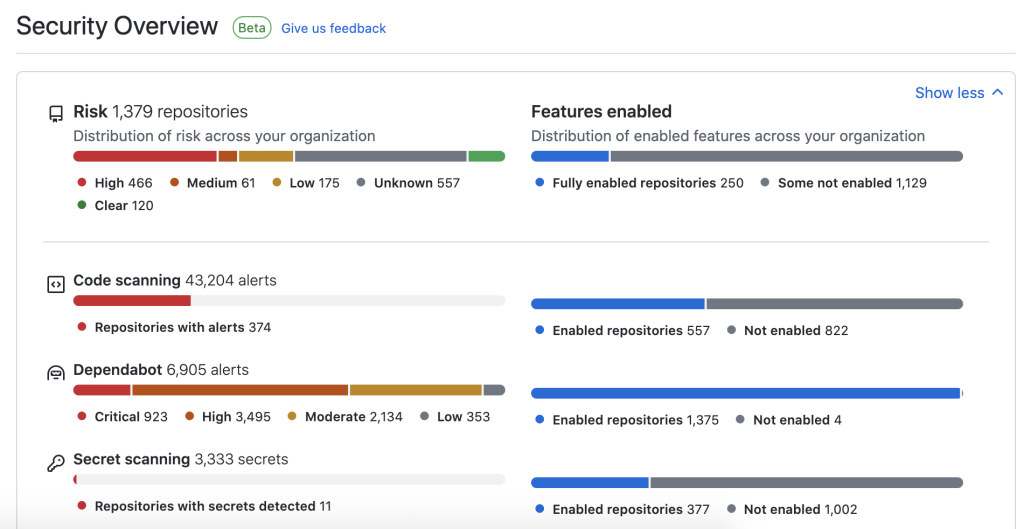1024x529 pixels.
Task: Select the Critical 923 Dependabot legend
Action: (131, 416)
